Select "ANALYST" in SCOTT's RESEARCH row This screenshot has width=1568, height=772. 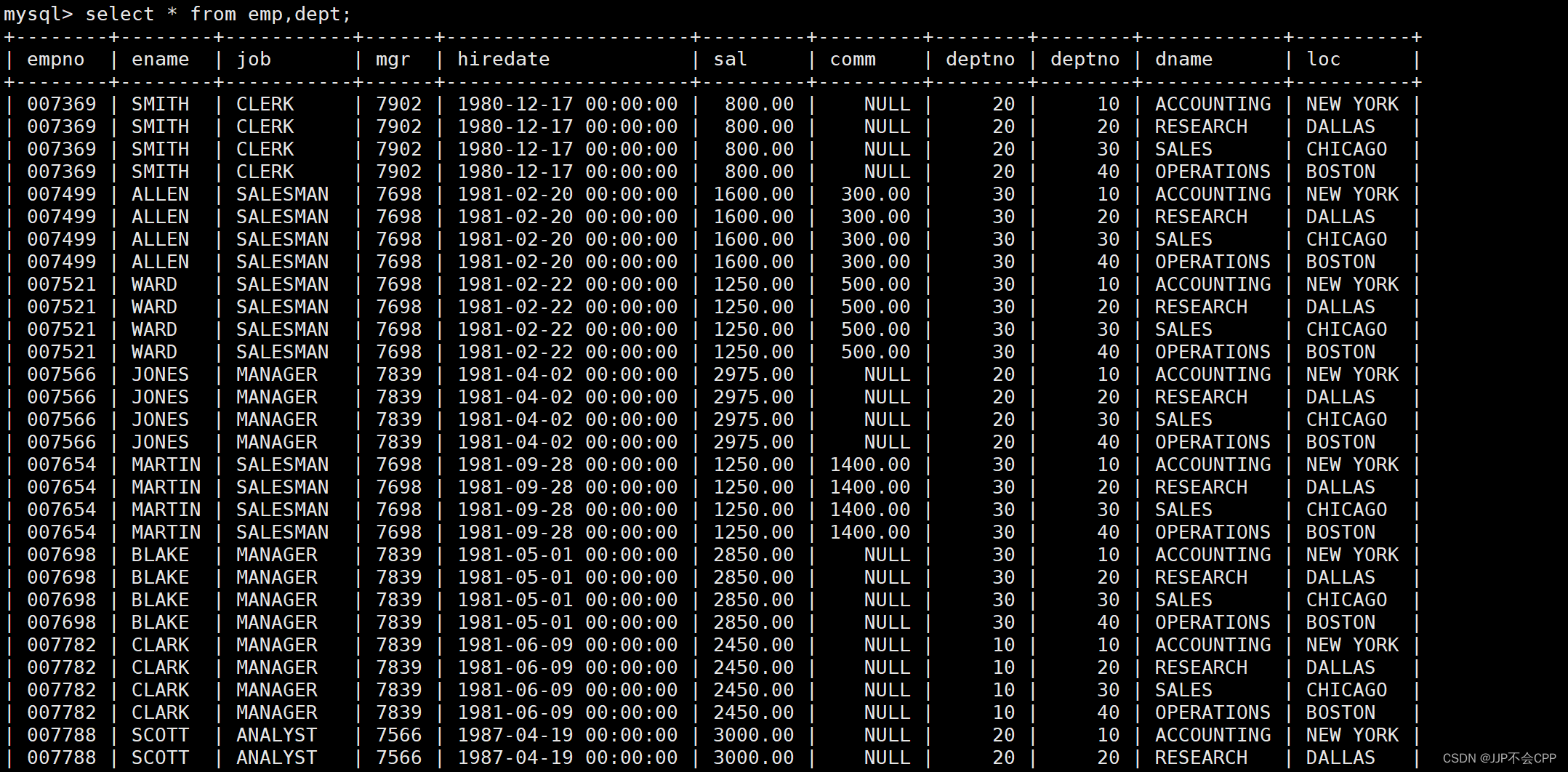[x=277, y=757]
